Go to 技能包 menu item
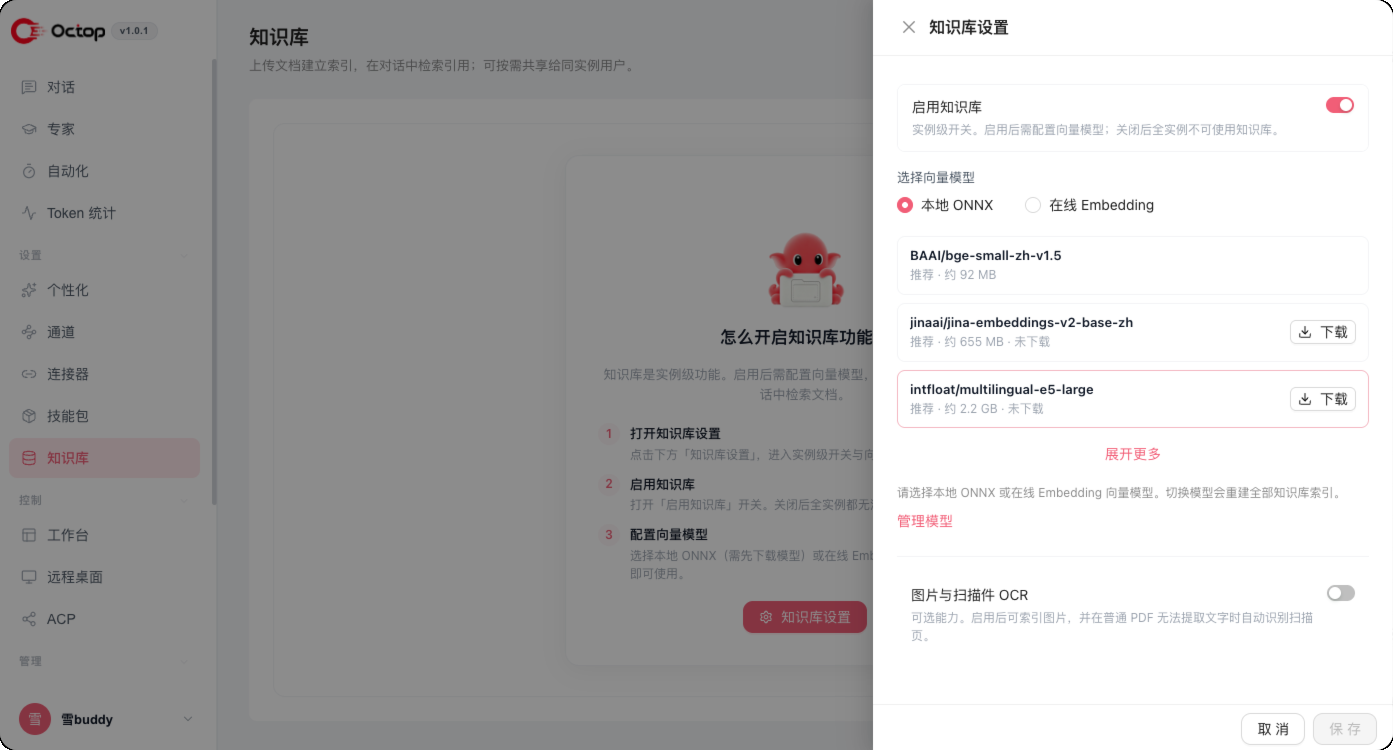 [x=104, y=416]
